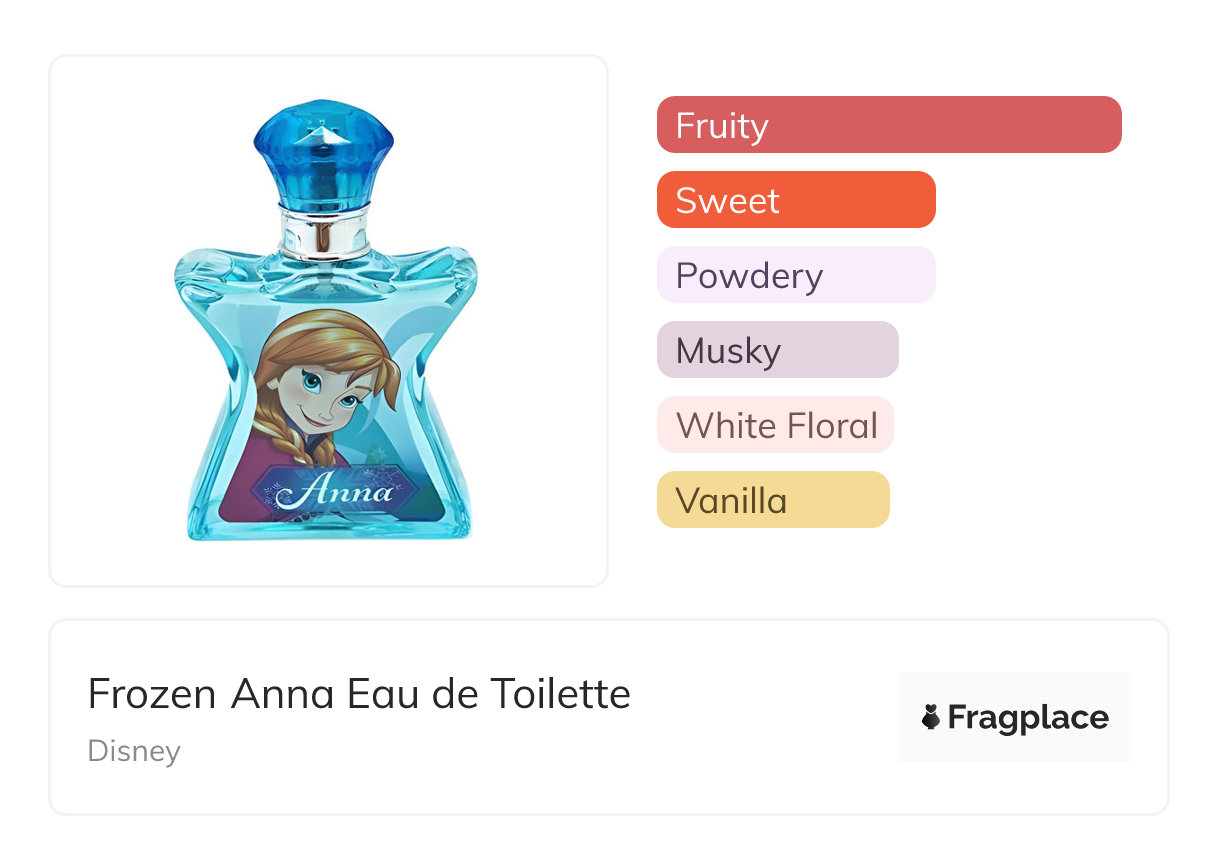The height and width of the screenshot is (864, 1218).
Task: Click the word Frozen in the title
Action: pos(152,694)
